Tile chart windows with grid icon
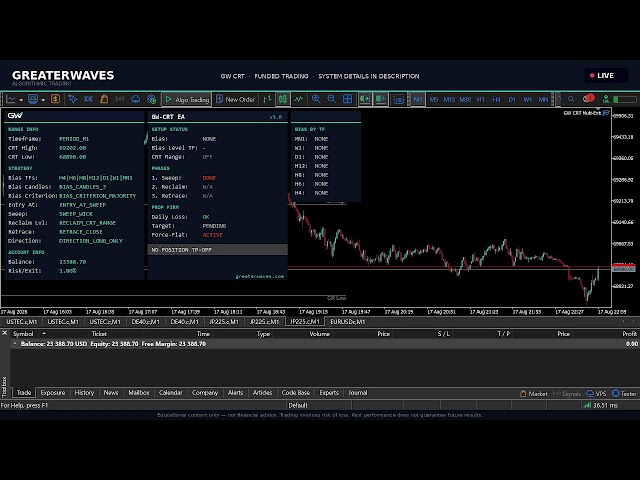640x480 pixels. 347,99
